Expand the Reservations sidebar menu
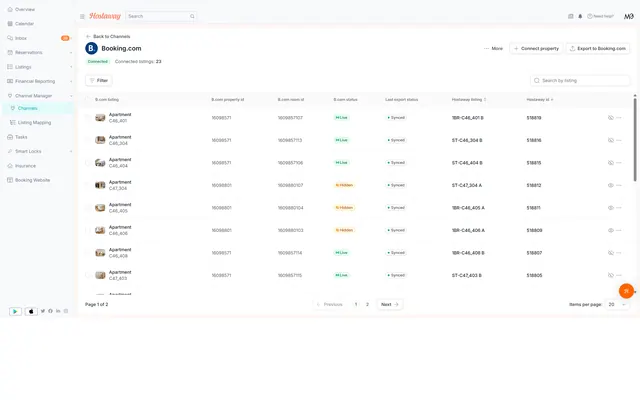Viewport: 640px width, 400px height. [71, 53]
